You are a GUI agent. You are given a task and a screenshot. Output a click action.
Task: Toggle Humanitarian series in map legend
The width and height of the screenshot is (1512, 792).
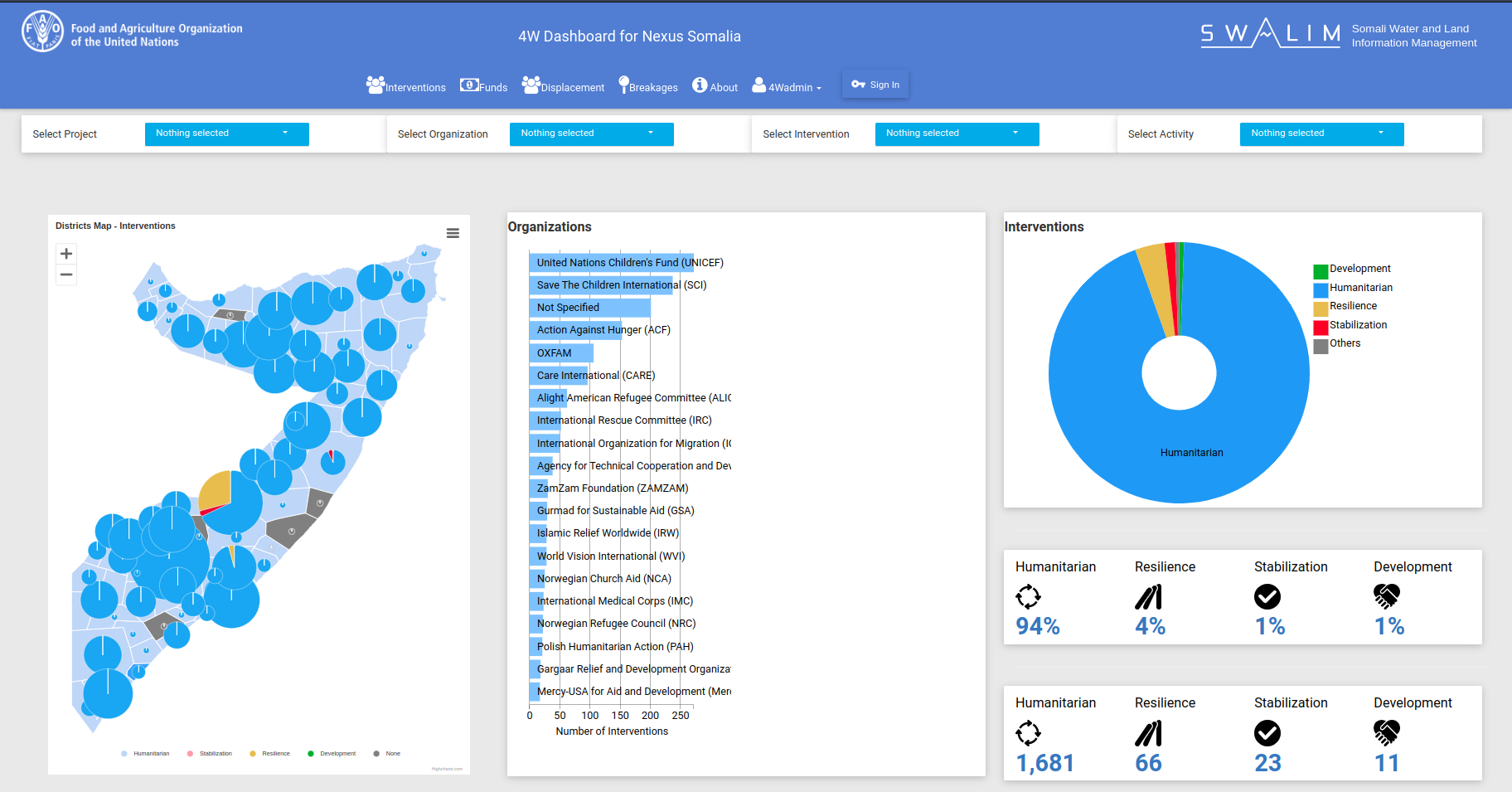click(x=146, y=754)
